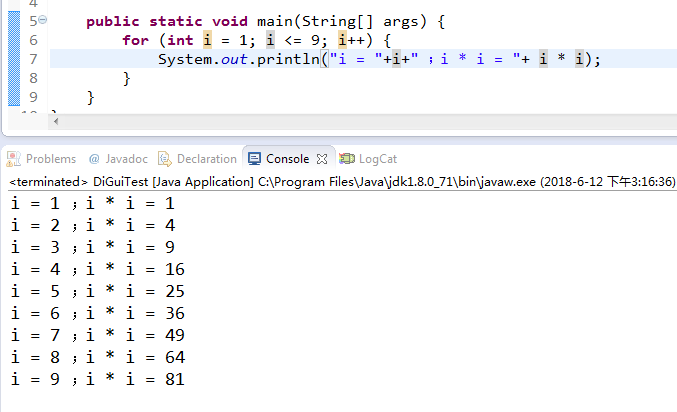Collapse the main method fold on line 5
This screenshot has height=412, width=677.
43,22
